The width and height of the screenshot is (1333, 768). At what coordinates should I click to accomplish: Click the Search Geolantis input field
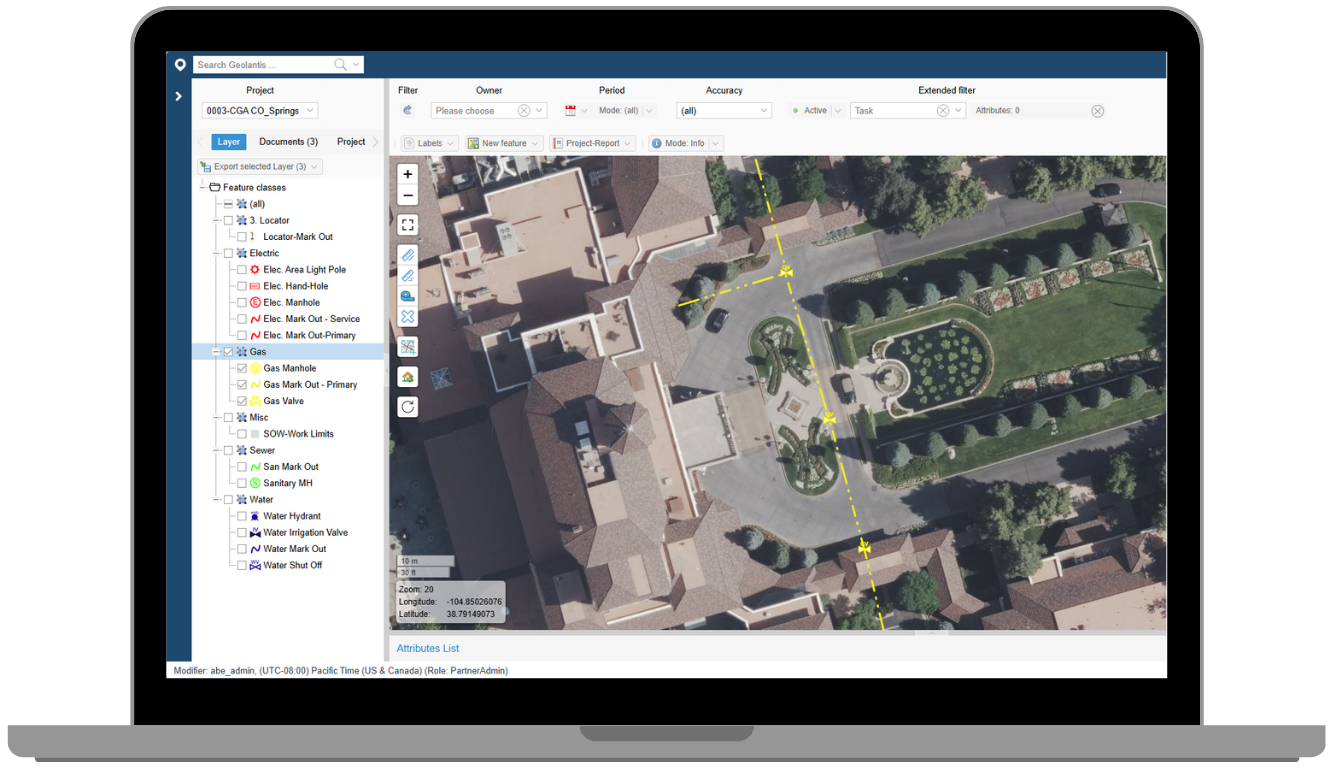click(263, 65)
